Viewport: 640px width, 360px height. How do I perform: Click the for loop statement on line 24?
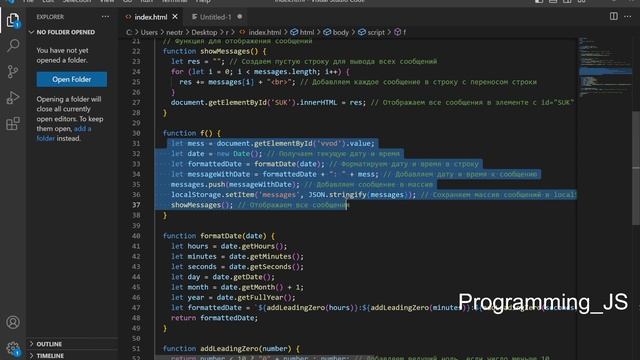click(x=260, y=71)
